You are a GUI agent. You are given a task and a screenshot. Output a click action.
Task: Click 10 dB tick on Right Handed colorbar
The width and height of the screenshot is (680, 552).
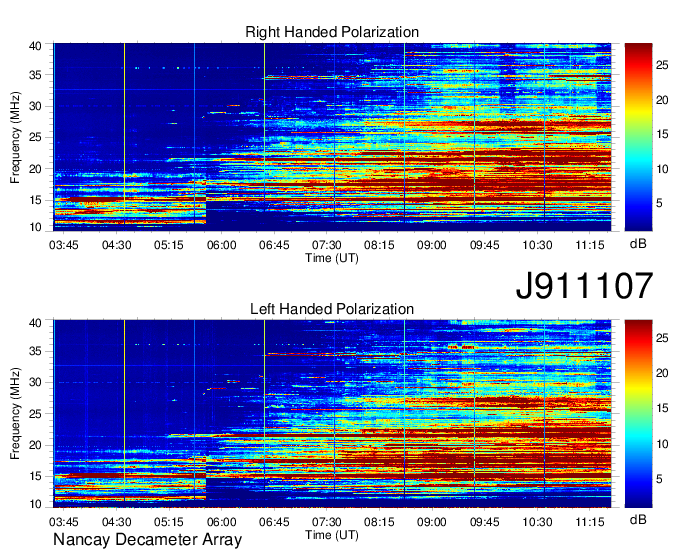(662, 169)
